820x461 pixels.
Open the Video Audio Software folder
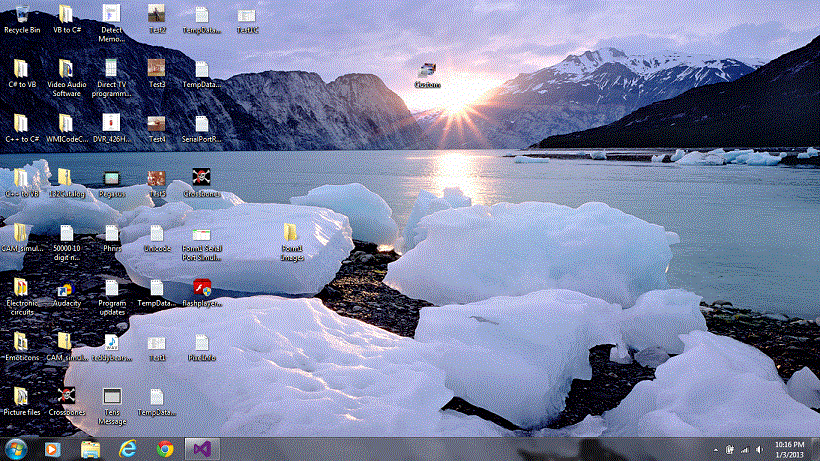tap(66, 78)
